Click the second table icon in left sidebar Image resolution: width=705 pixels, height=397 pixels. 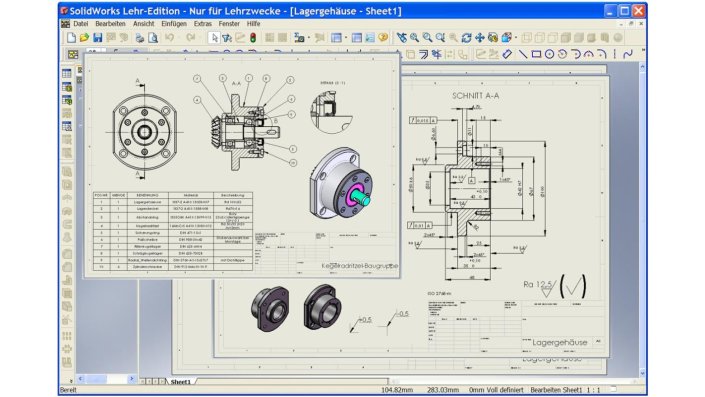point(67,87)
